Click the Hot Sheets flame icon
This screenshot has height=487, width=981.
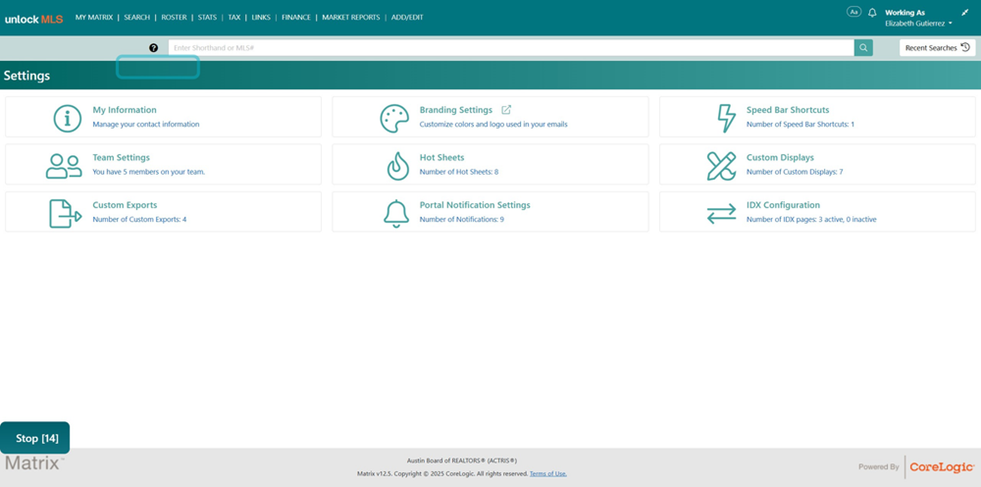pyautogui.click(x=398, y=167)
